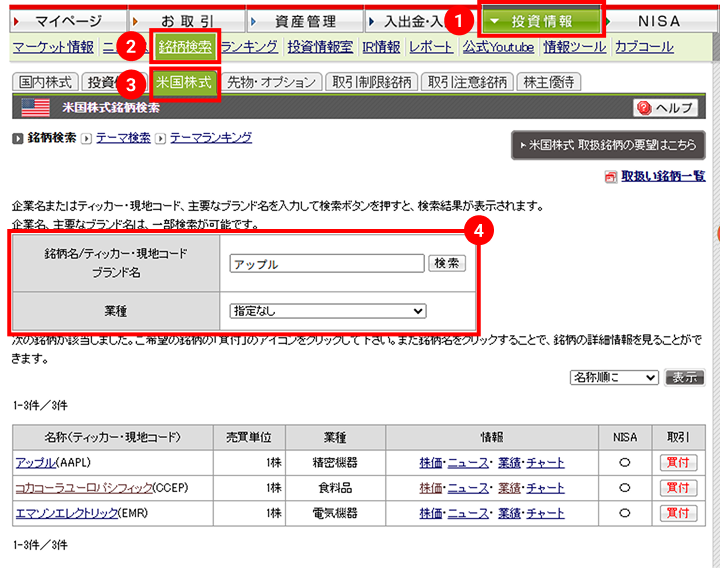Open the テーマランキング link
The height and width of the screenshot is (568, 720).
[x=211, y=138]
